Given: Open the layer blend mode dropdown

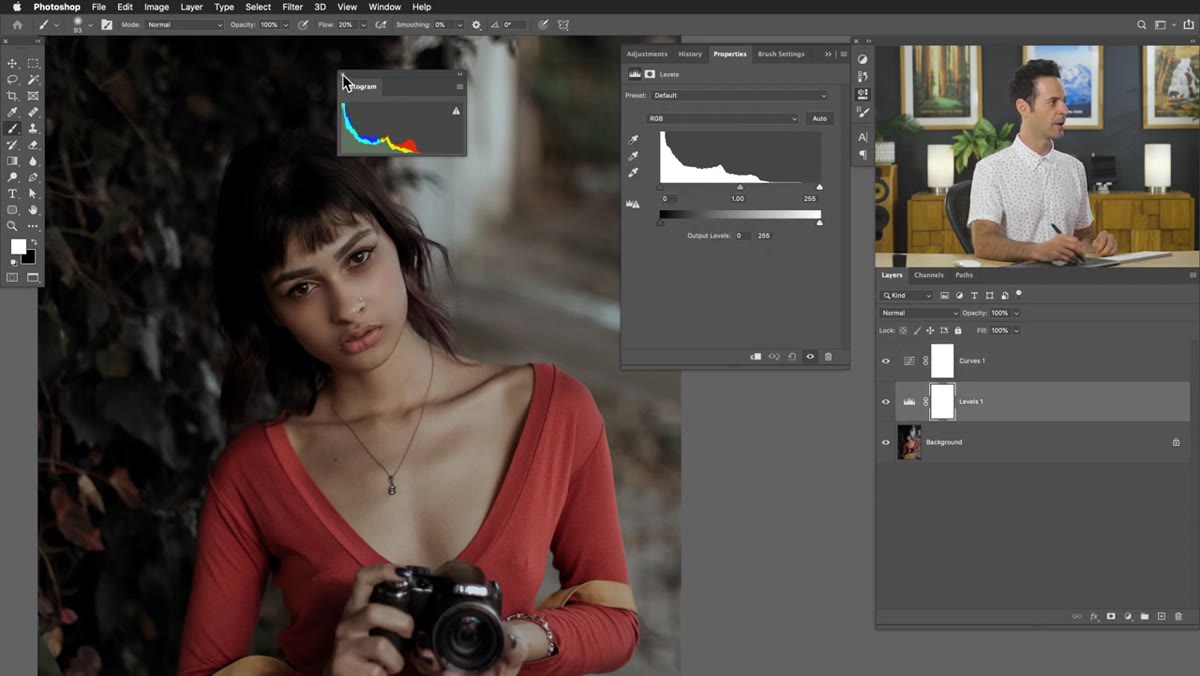Looking at the screenshot, I should (x=918, y=313).
